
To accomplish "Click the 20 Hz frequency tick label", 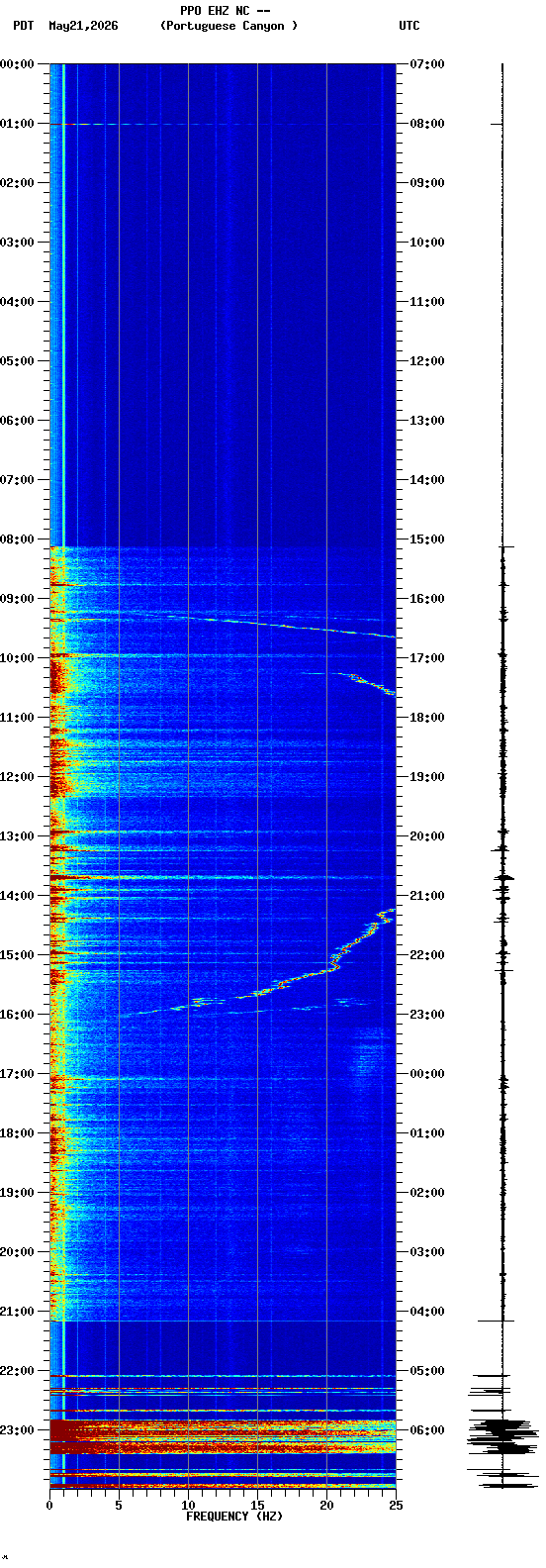I will [326, 1506].
